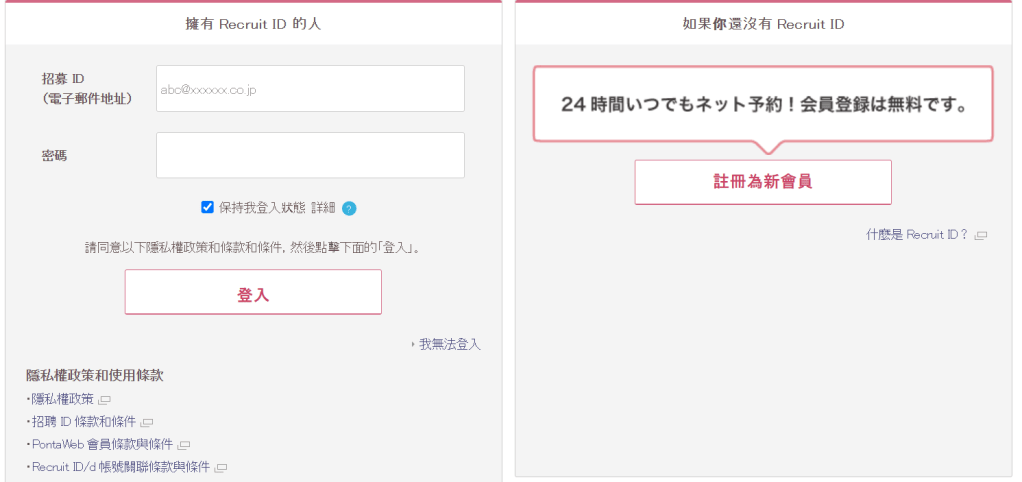Click the 註冊為新會員 button
Screen dimensions: 1022x482
coord(762,182)
